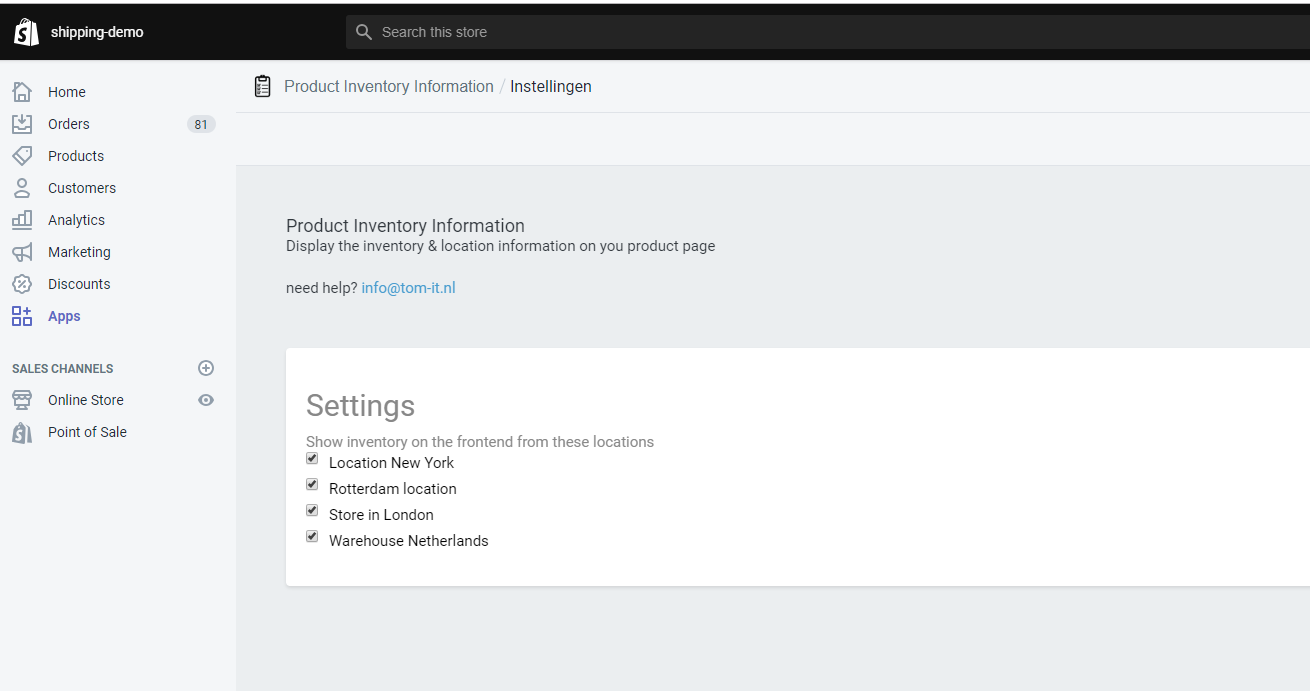Click the Marketing megaphone icon
Image resolution: width=1310 pixels, height=691 pixels.
(x=22, y=252)
